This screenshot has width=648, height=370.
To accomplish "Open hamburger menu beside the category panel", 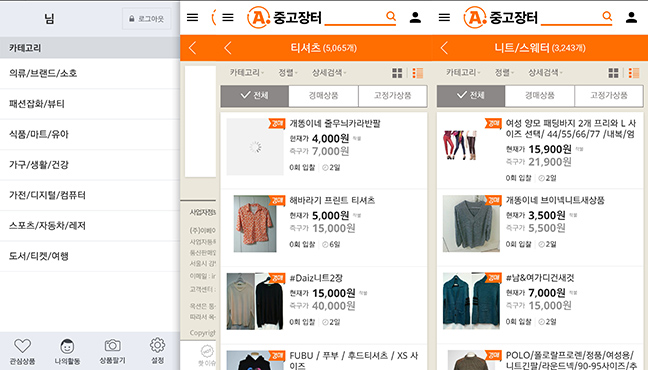I will 193,17.
